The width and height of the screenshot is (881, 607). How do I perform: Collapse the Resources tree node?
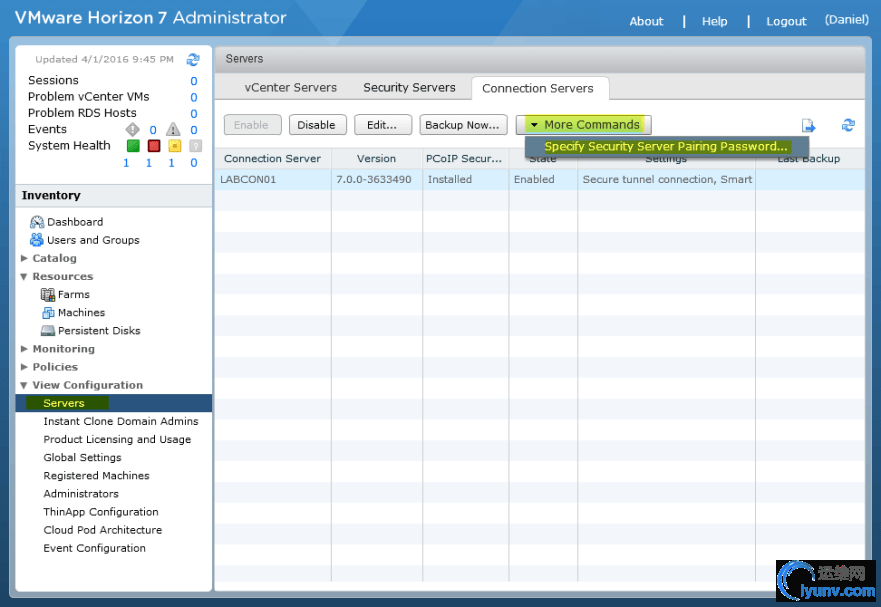(24, 277)
